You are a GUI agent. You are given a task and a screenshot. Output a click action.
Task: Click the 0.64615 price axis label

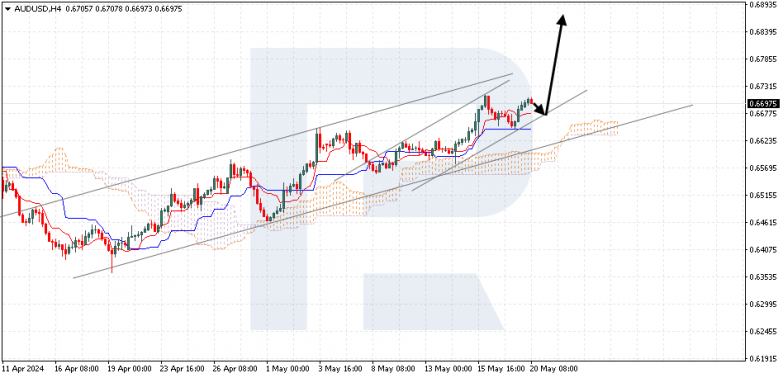click(764, 222)
